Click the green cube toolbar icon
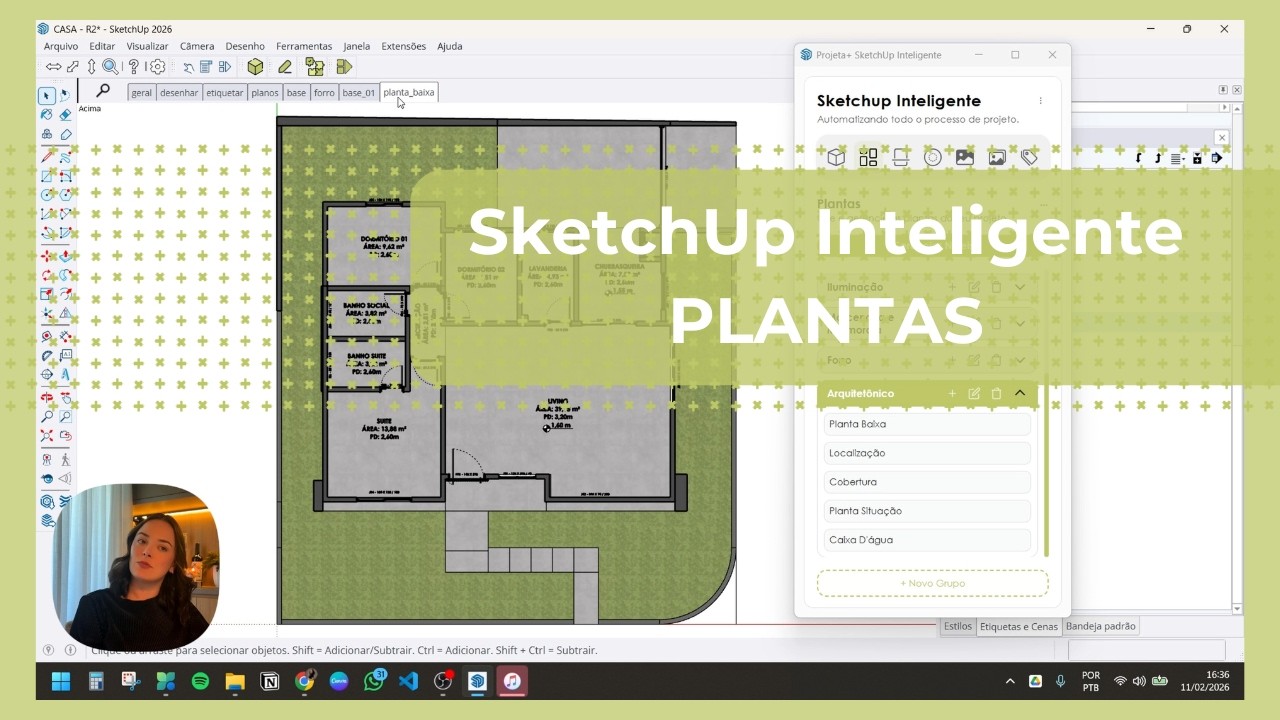Screen dimensions: 1280x720 click(255, 67)
